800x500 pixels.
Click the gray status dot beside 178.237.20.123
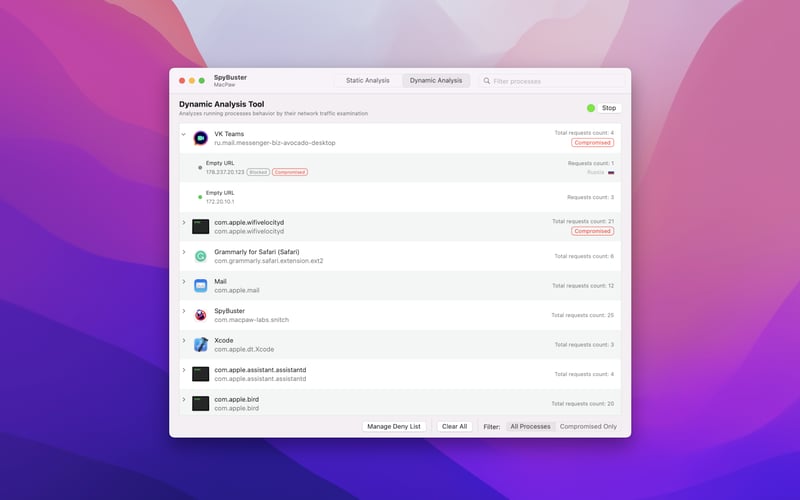[200, 167]
